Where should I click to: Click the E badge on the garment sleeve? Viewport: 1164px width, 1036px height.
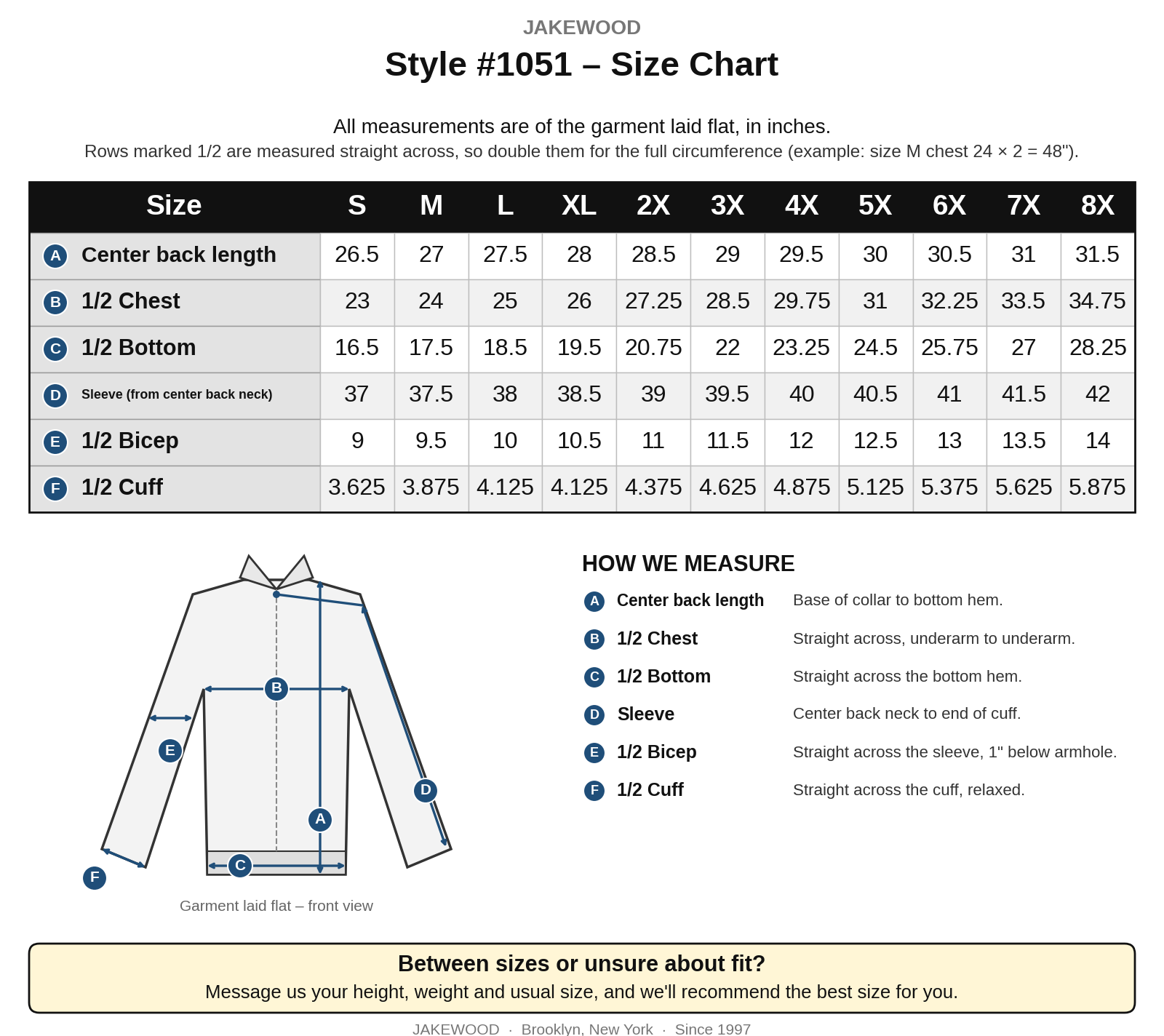[x=170, y=751]
